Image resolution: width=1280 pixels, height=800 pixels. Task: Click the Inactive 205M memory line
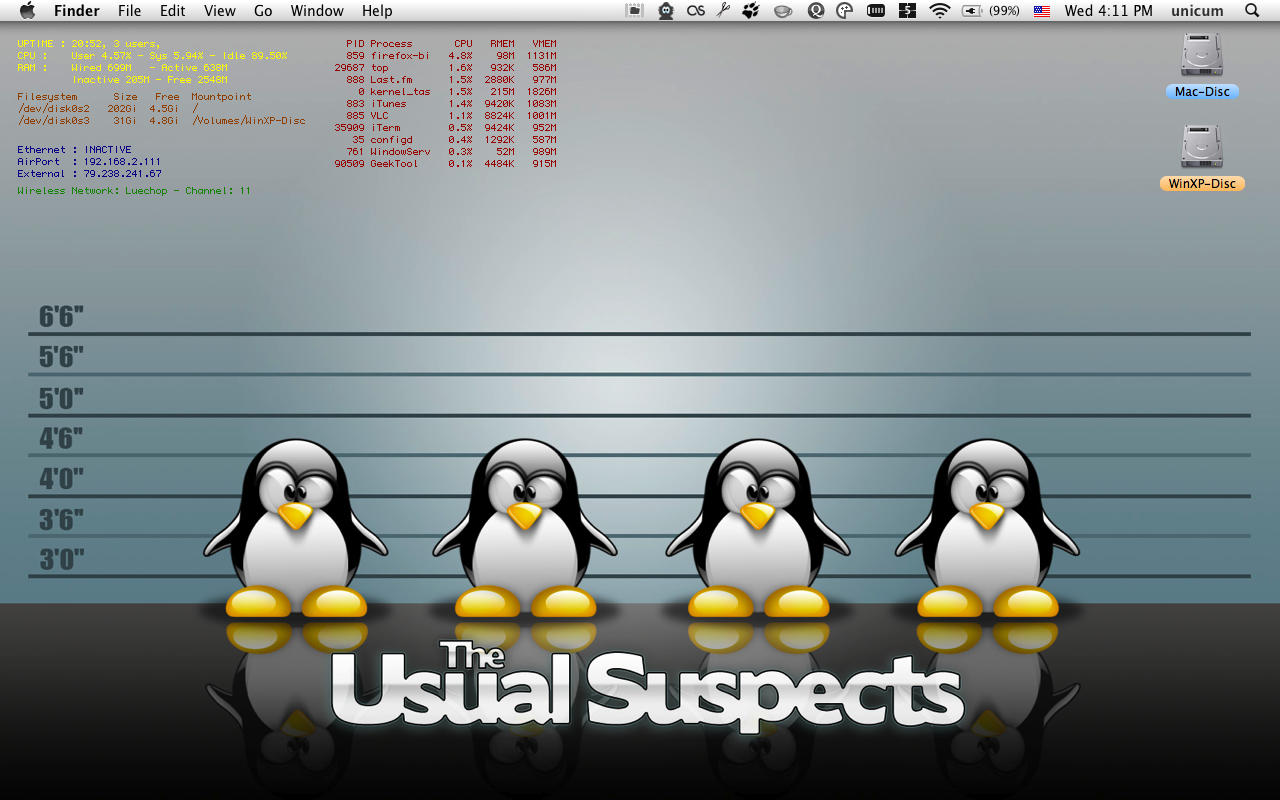point(150,80)
